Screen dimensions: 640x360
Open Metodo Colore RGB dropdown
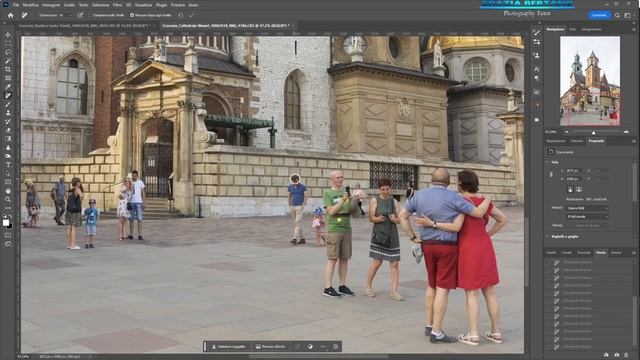click(x=587, y=208)
